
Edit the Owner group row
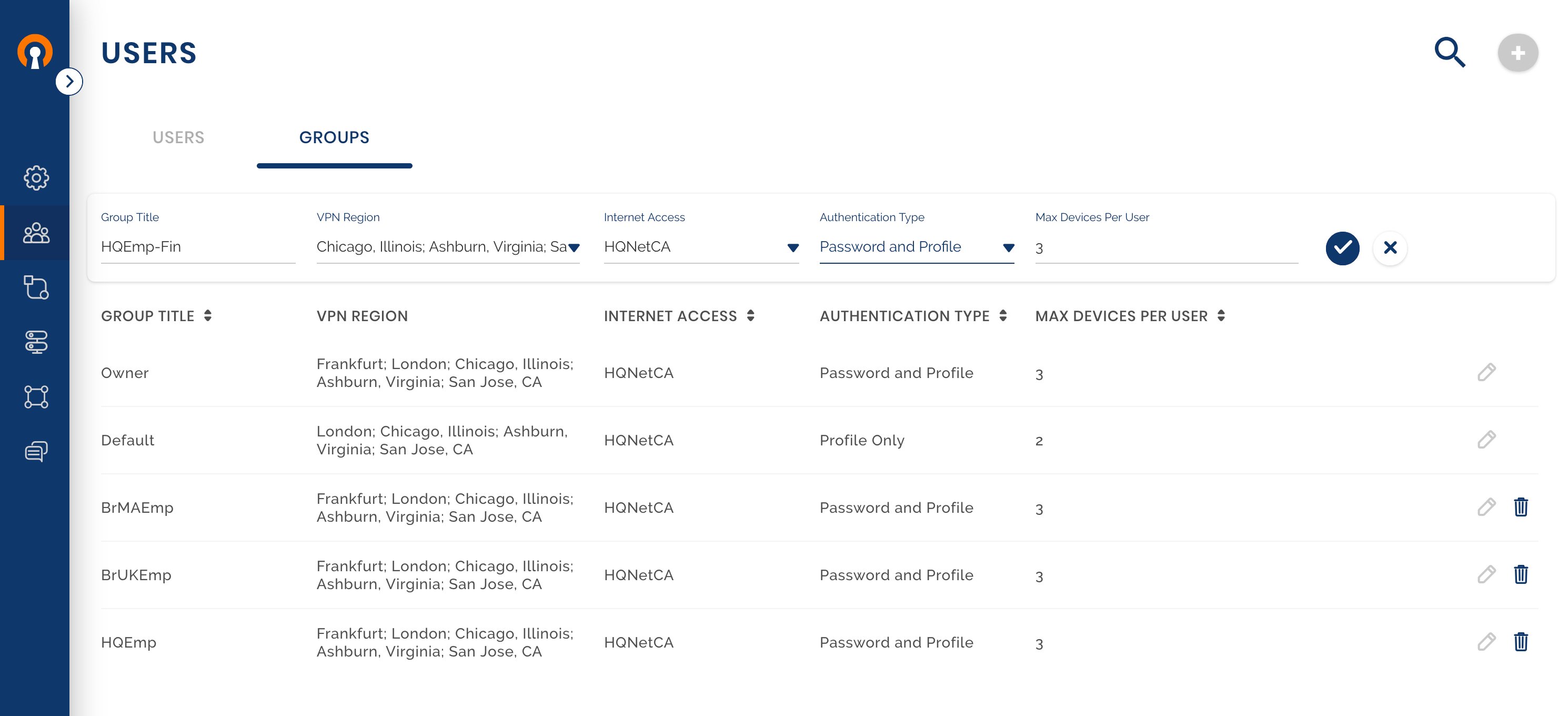click(1486, 373)
